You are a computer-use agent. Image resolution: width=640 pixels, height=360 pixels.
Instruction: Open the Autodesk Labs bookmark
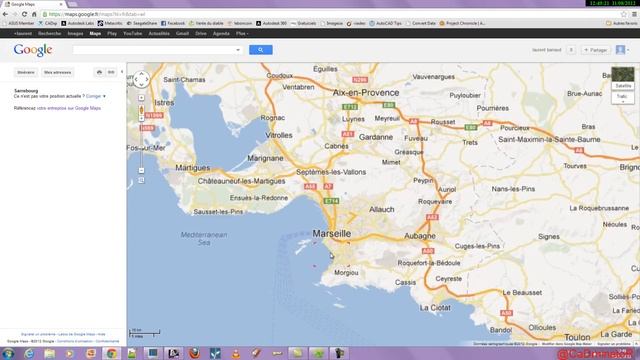pyautogui.click(x=78, y=23)
